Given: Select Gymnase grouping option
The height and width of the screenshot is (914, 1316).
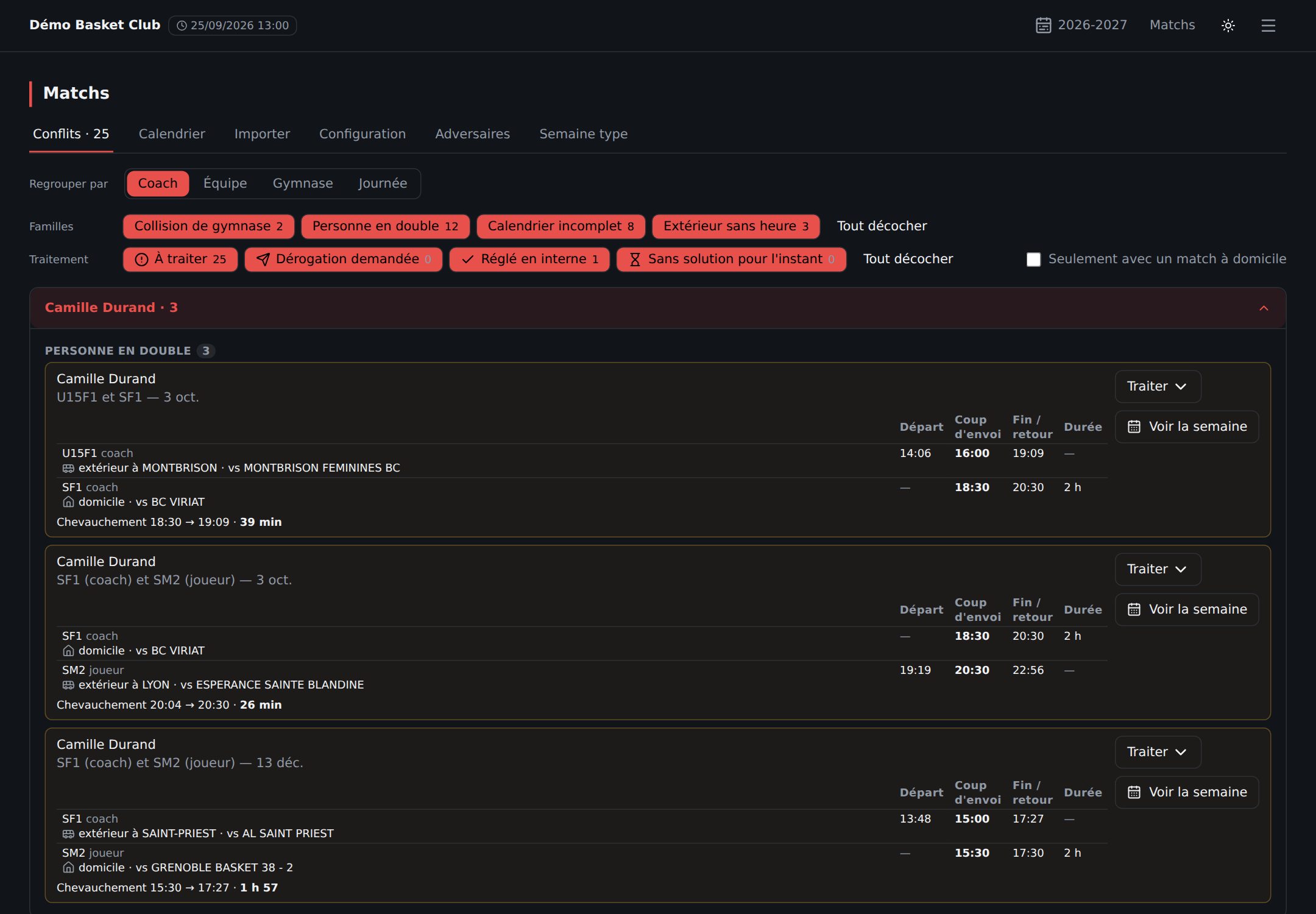Looking at the screenshot, I should tap(303, 183).
